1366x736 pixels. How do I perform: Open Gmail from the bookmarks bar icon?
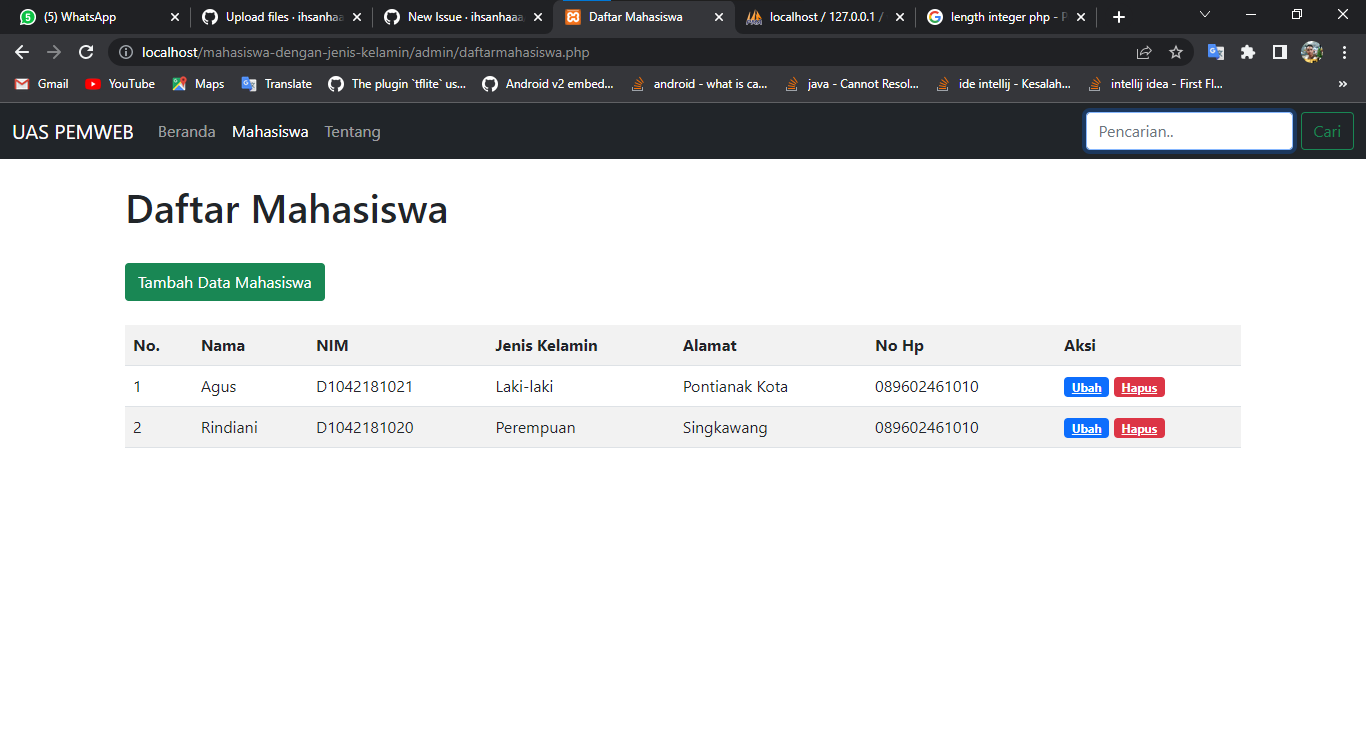[23, 84]
